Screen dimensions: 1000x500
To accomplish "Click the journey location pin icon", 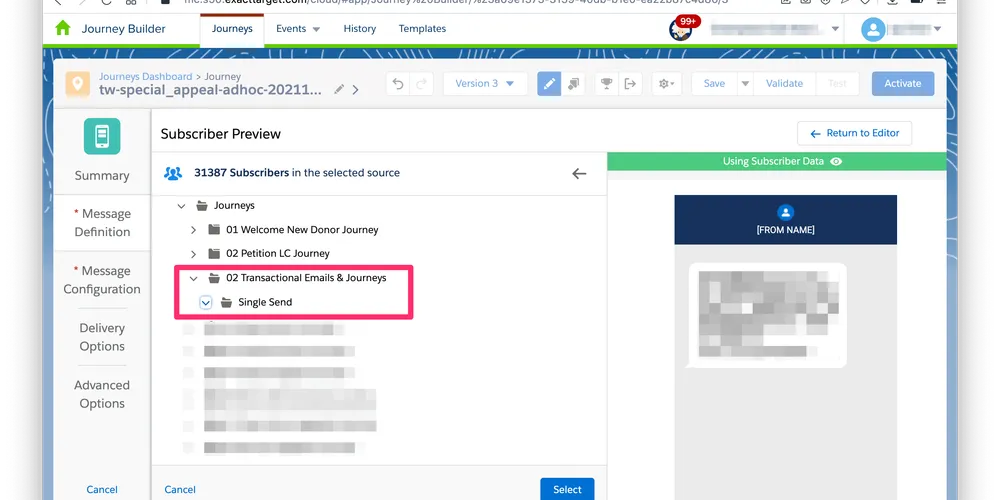I will 78,84.
